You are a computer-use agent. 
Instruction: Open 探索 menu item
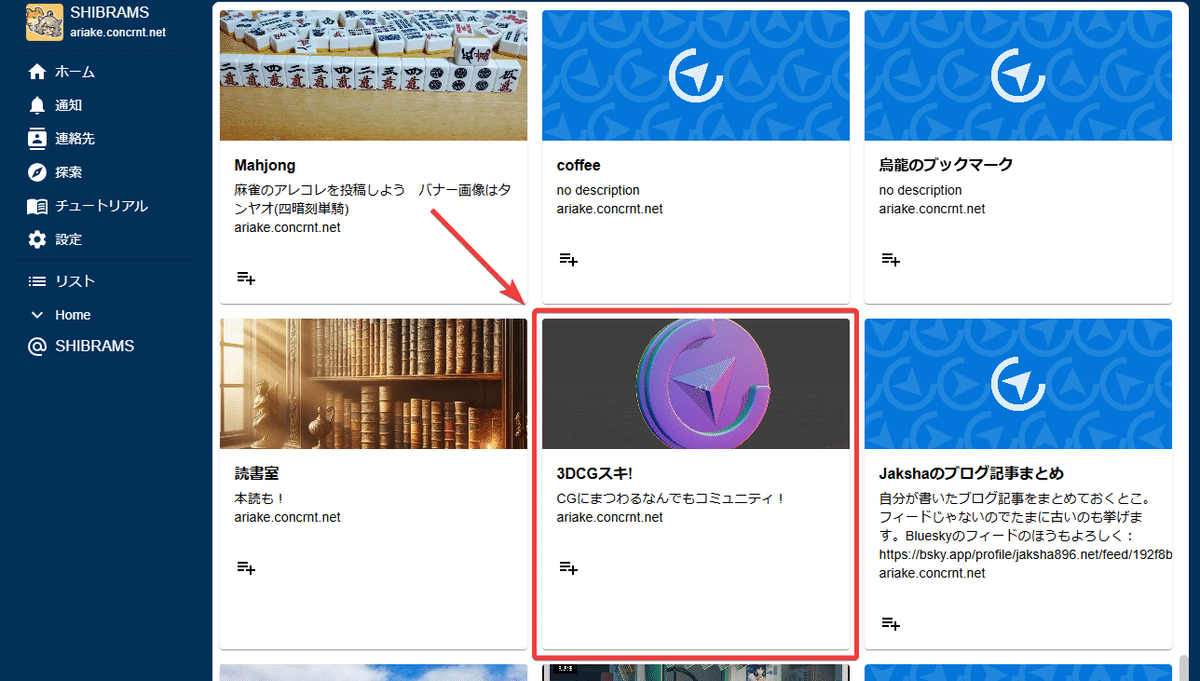(x=68, y=172)
